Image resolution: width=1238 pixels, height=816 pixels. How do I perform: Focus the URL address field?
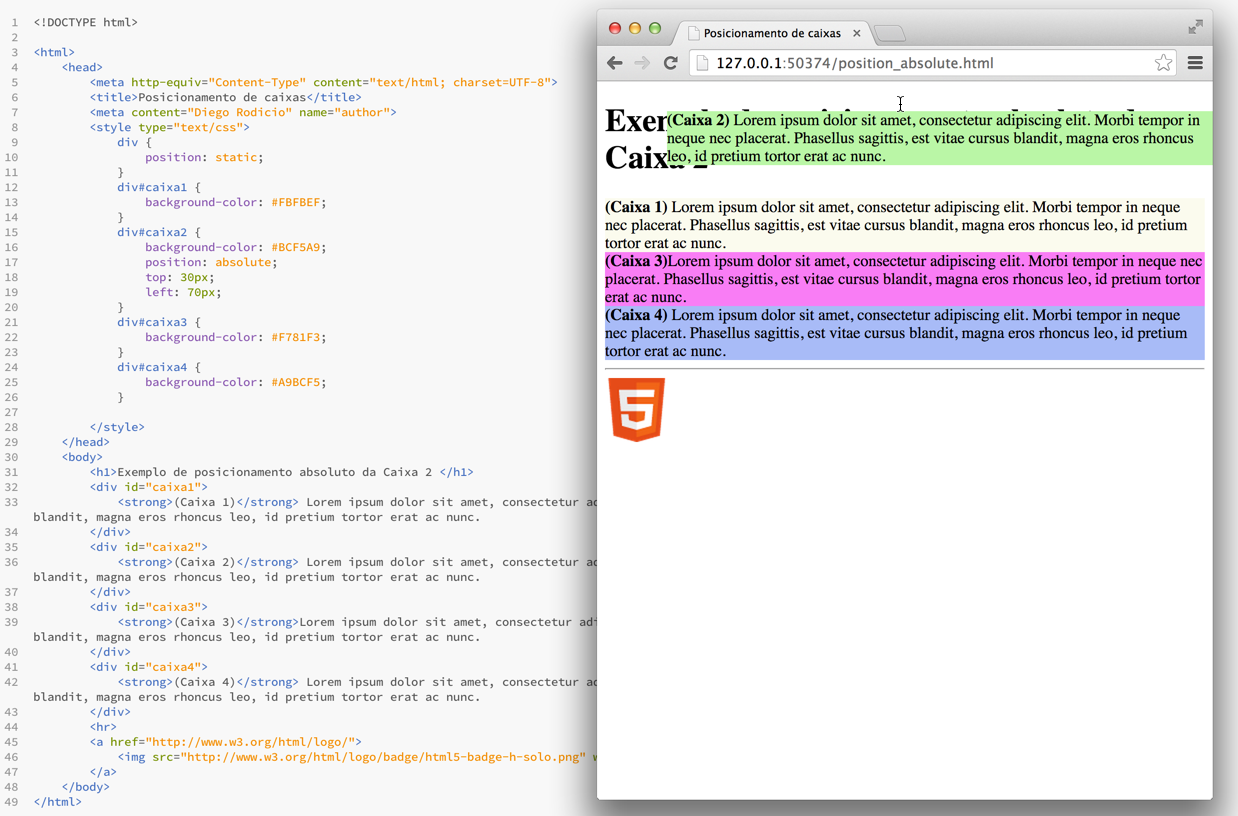point(920,63)
